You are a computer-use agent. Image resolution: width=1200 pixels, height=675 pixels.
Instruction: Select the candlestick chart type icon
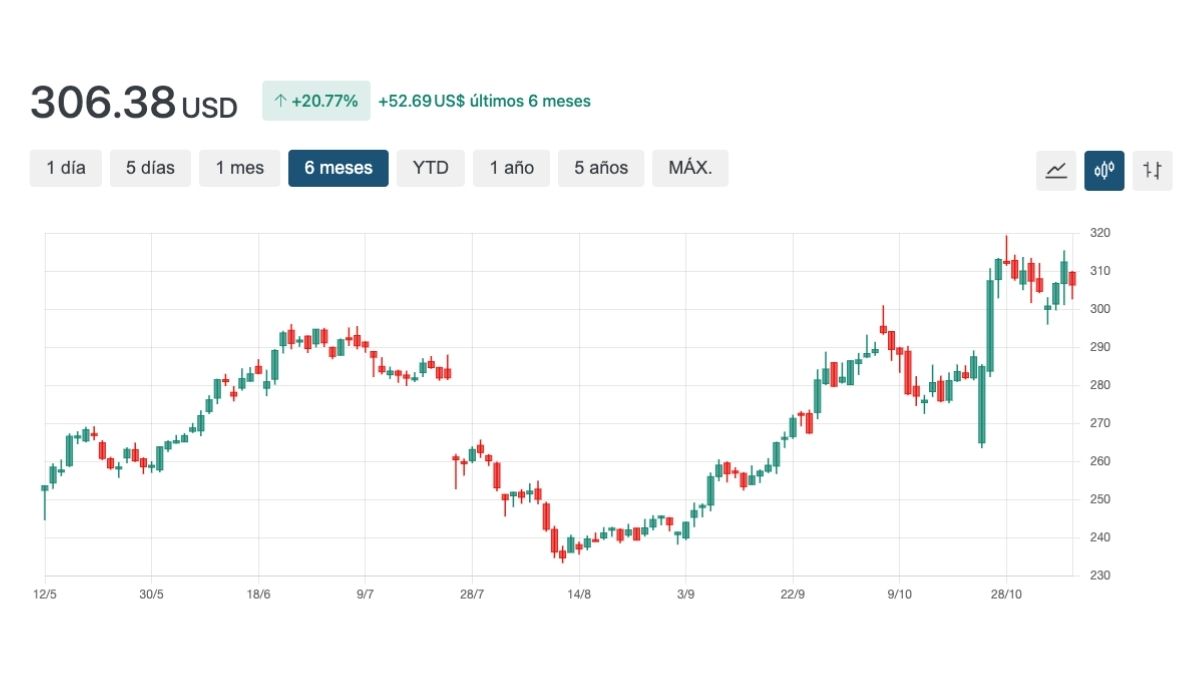(1104, 170)
